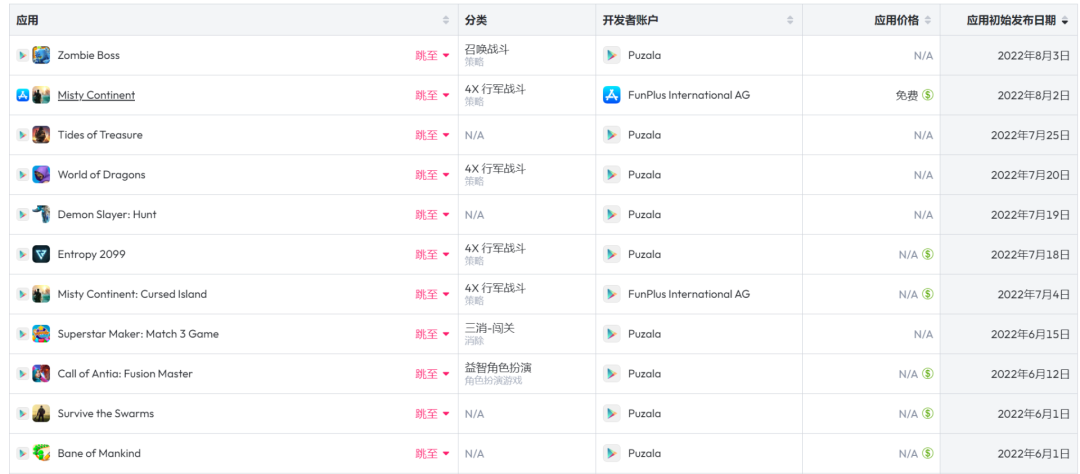Screen dimensions: 1080x474
Task: Click Google Play icon beside Bane of Mankind name
Action: click(23, 453)
